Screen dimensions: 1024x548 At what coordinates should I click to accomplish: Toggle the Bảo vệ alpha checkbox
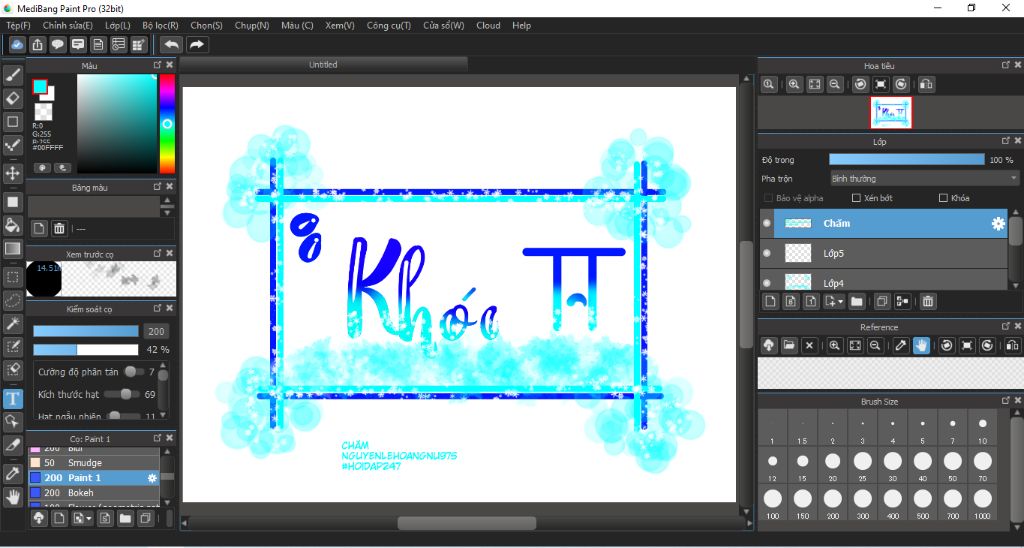point(768,198)
